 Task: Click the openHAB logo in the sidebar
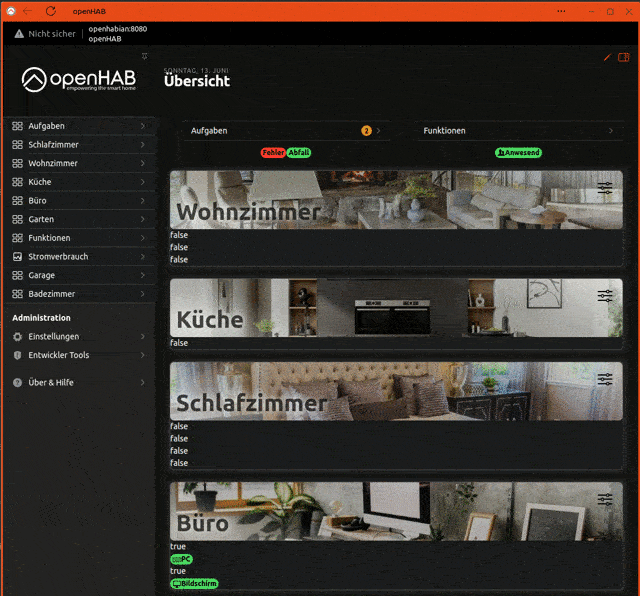pyautogui.click(x=79, y=80)
